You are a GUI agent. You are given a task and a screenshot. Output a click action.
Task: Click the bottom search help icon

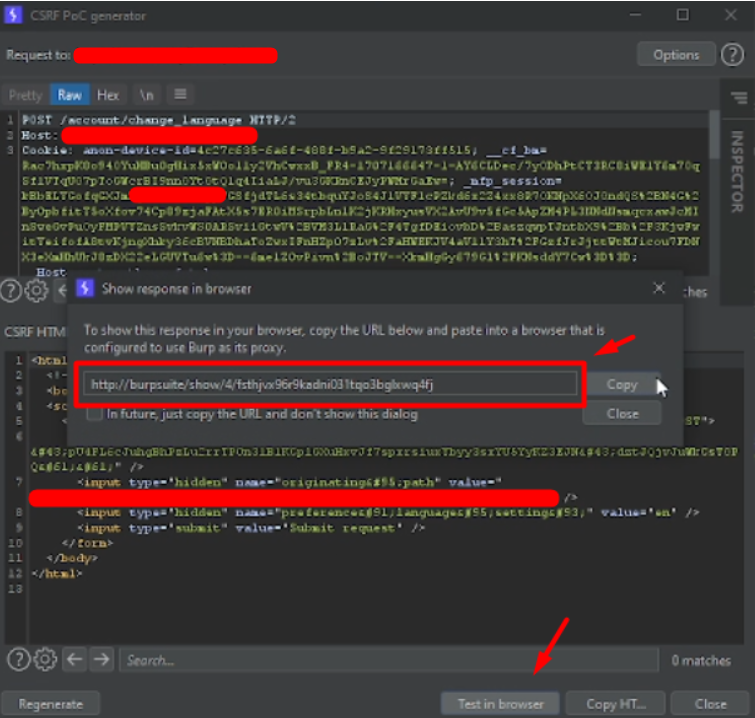click(x=18, y=660)
